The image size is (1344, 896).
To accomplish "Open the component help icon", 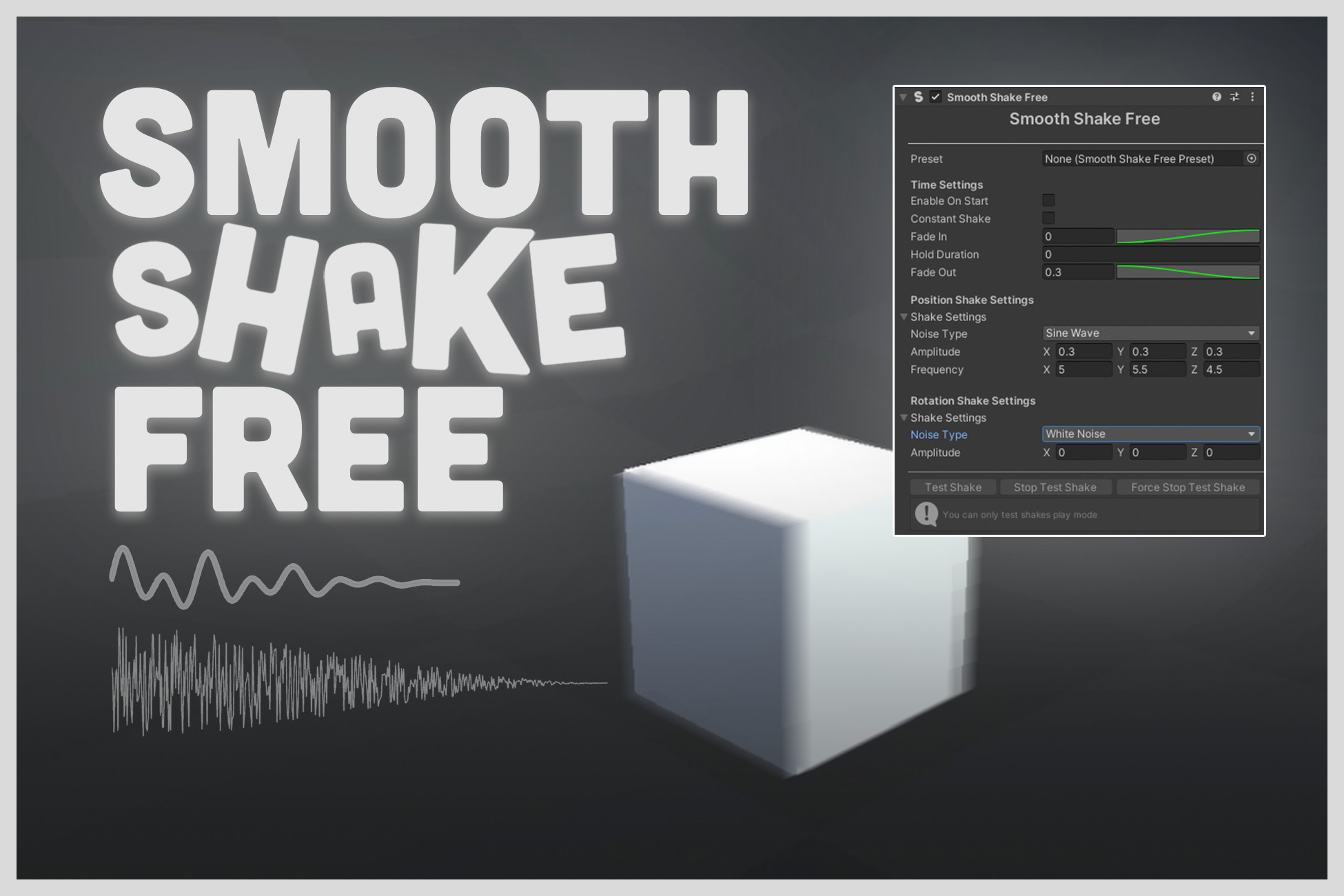I will pos(1216,97).
